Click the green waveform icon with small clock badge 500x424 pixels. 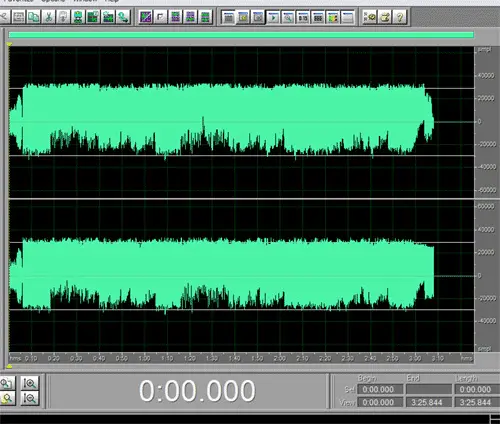point(93,17)
